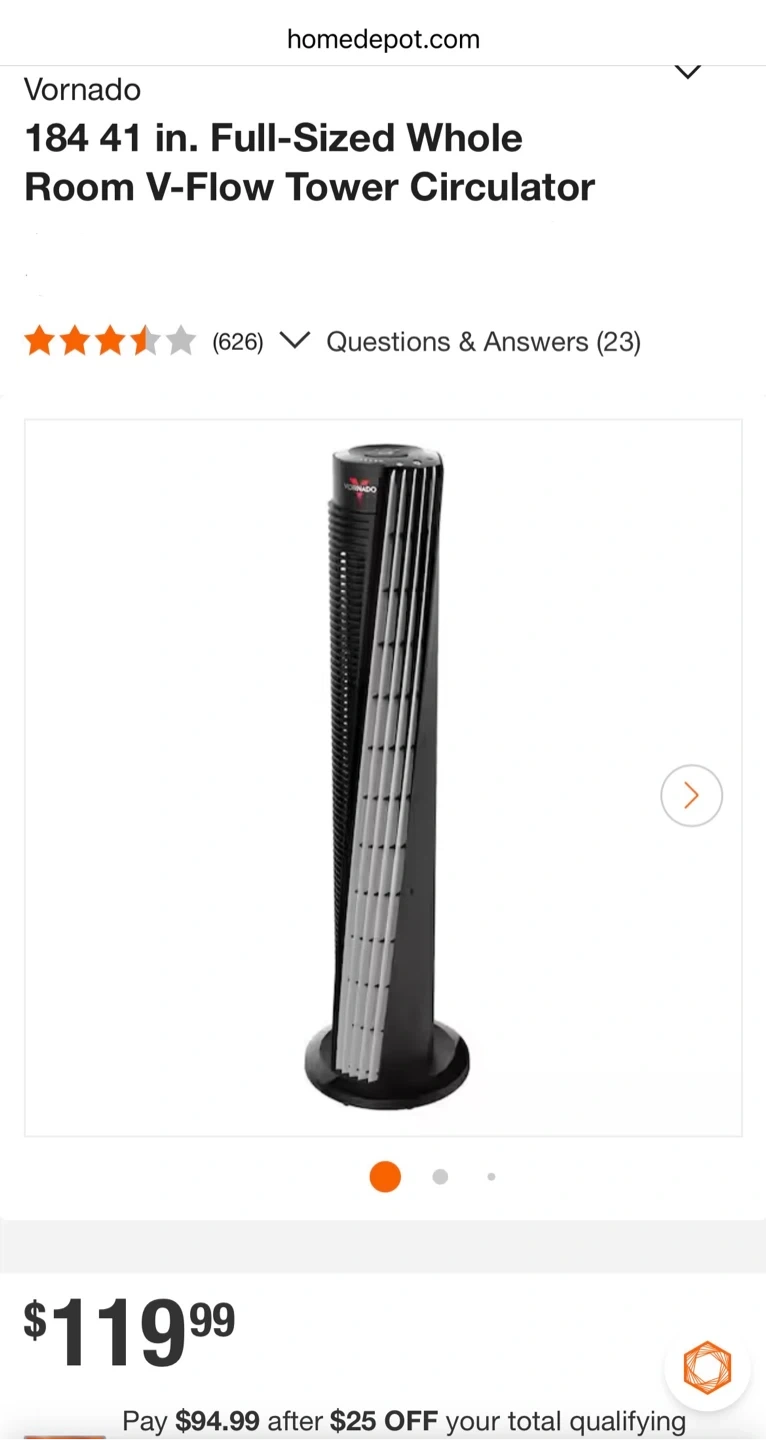Collapse header using top-right chevron

(x=687, y=72)
